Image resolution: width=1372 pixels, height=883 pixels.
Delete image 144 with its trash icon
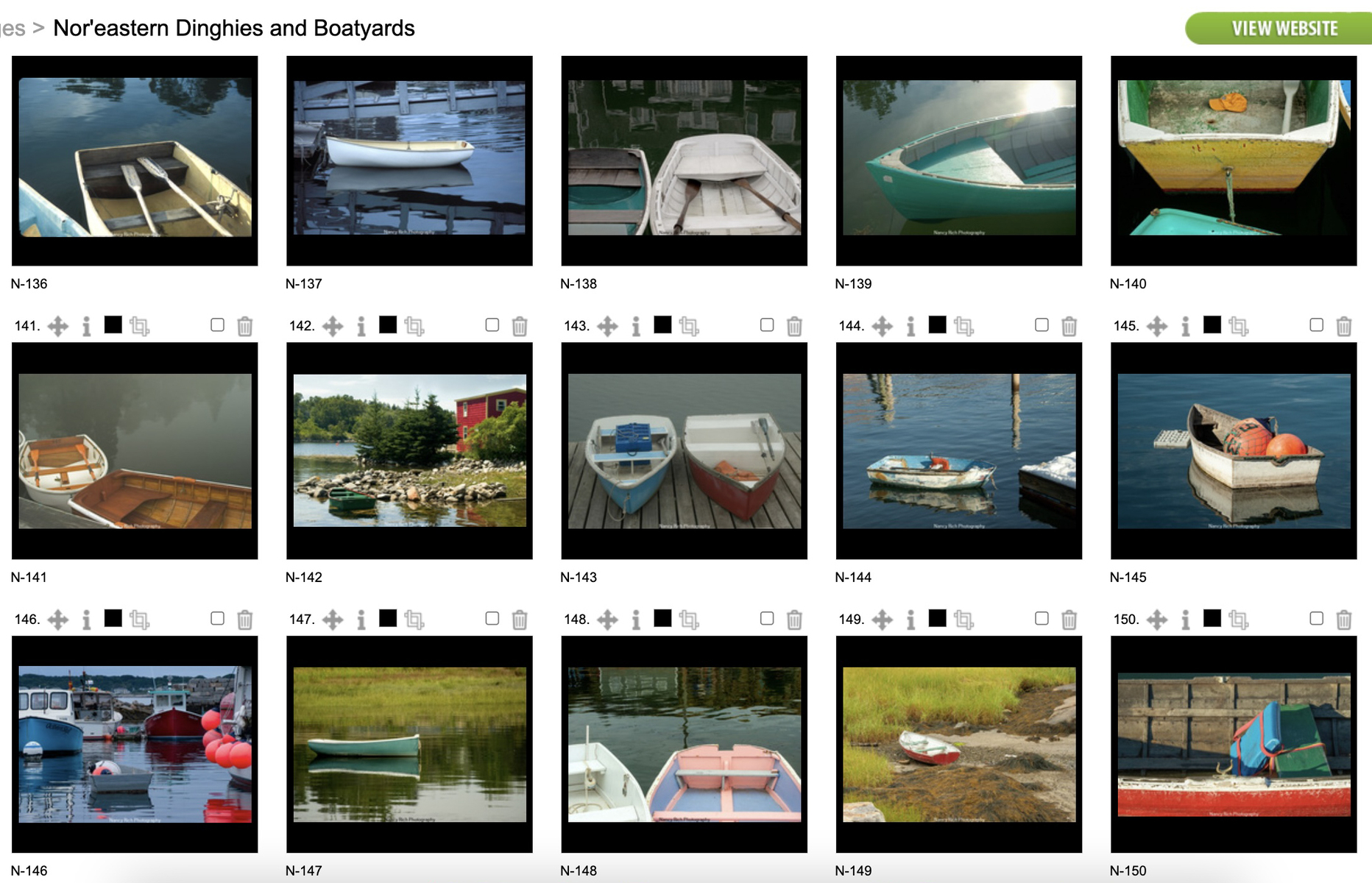pyautogui.click(x=1069, y=326)
